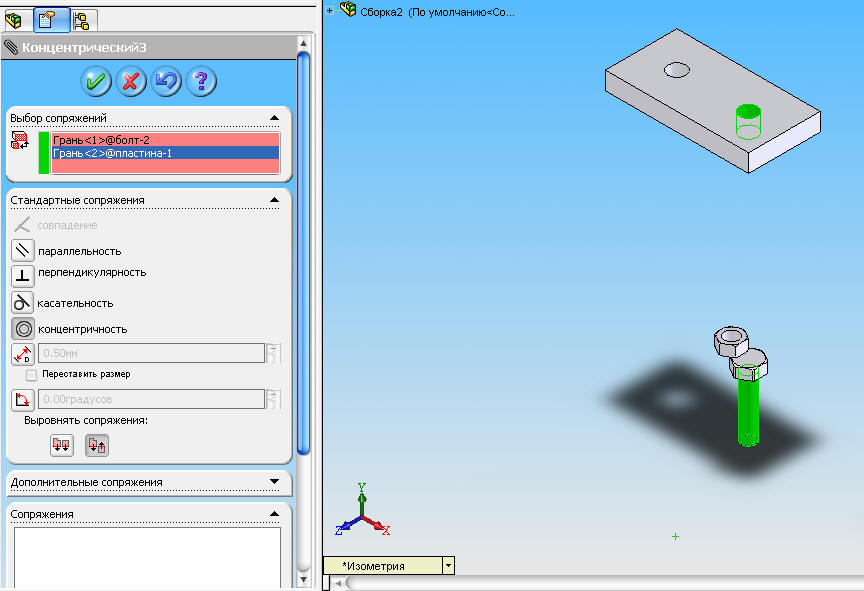Click the Сборка2 assembly icon in viewport
This screenshot has height=591, width=864.
point(348,9)
